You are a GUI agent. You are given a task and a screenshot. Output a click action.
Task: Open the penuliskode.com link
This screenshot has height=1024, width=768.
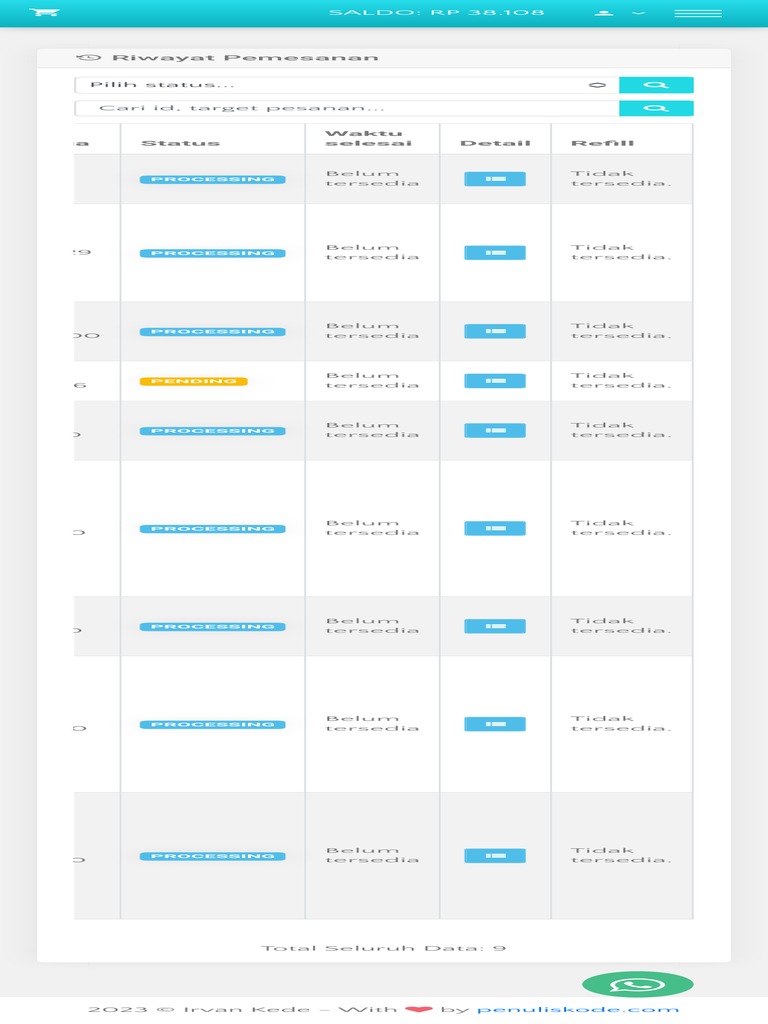coord(578,1010)
